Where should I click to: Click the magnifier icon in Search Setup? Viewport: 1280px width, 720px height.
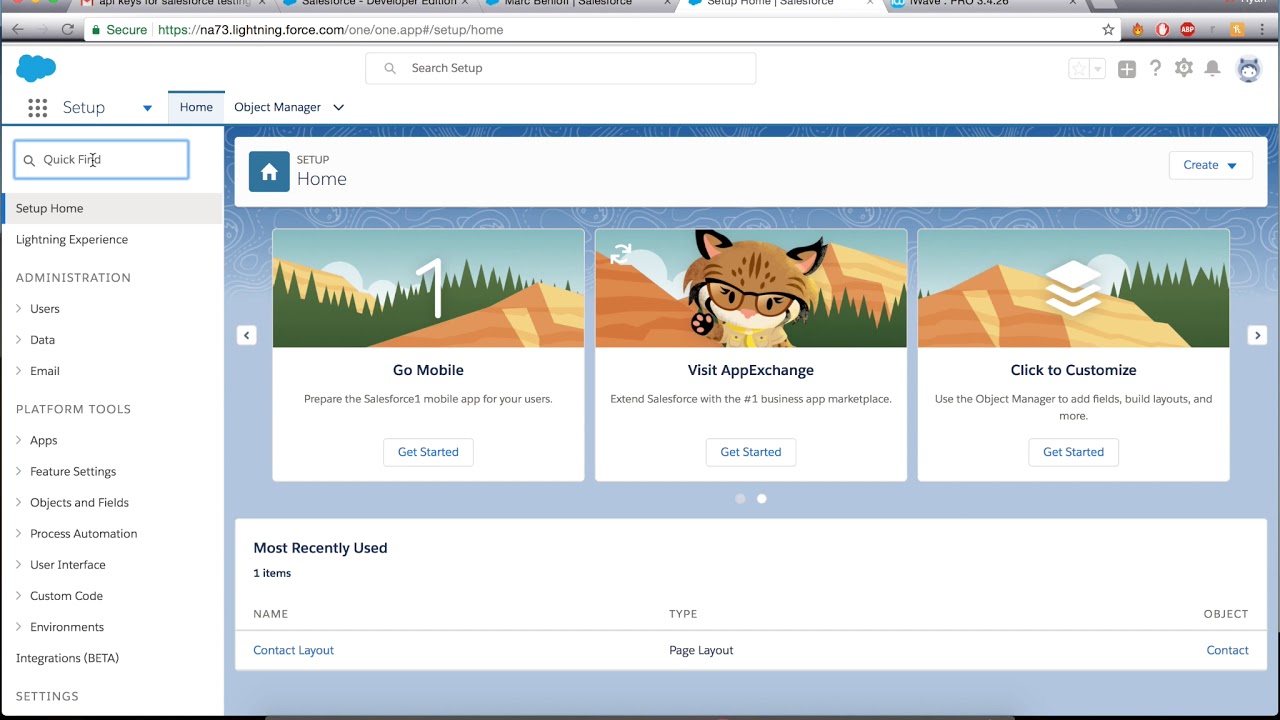pyautogui.click(x=390, y=68)
